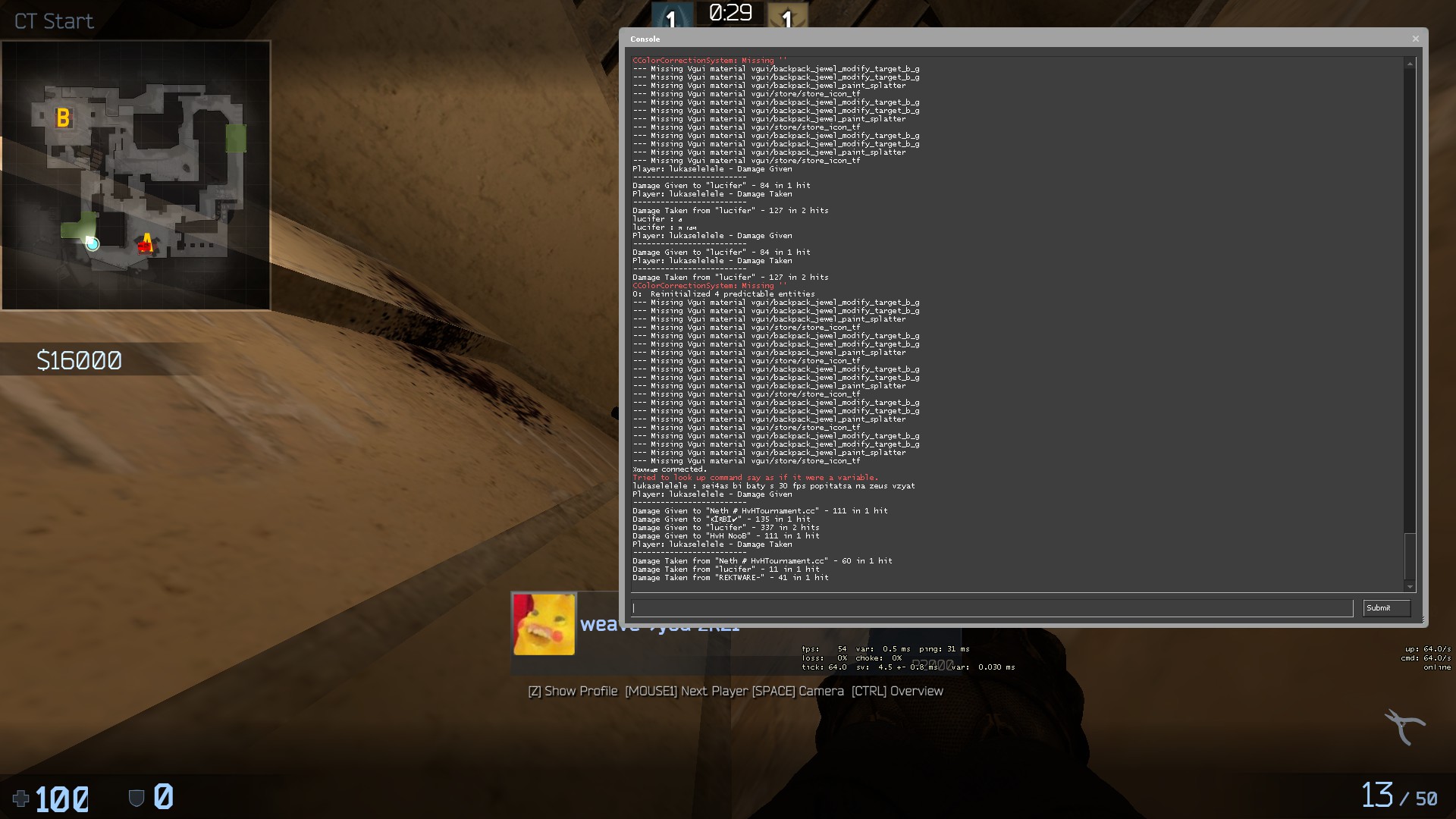This screenshot has width=1456, height=819.
Task: Click the armor shield icon
Action: (136, 798)
